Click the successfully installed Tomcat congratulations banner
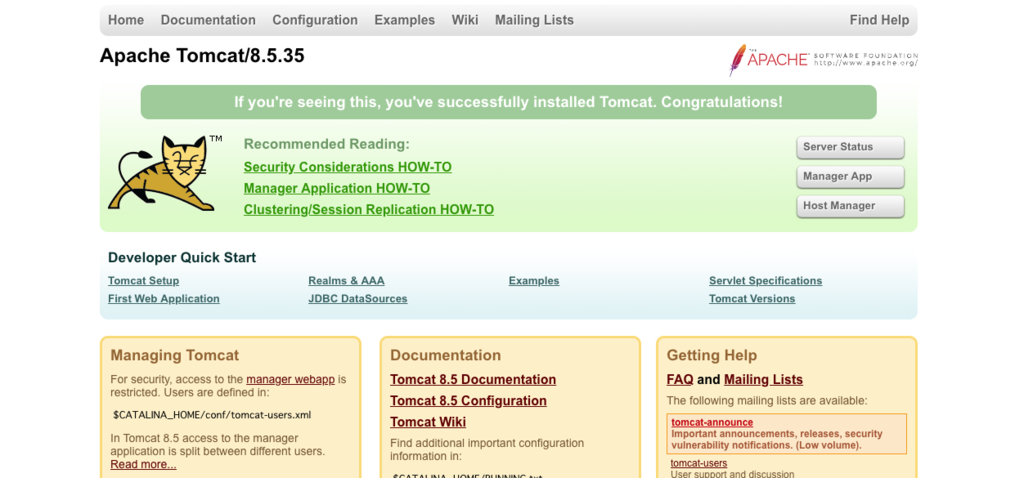This screenshot has height=478, width=1024. click(x=509, y=103)
